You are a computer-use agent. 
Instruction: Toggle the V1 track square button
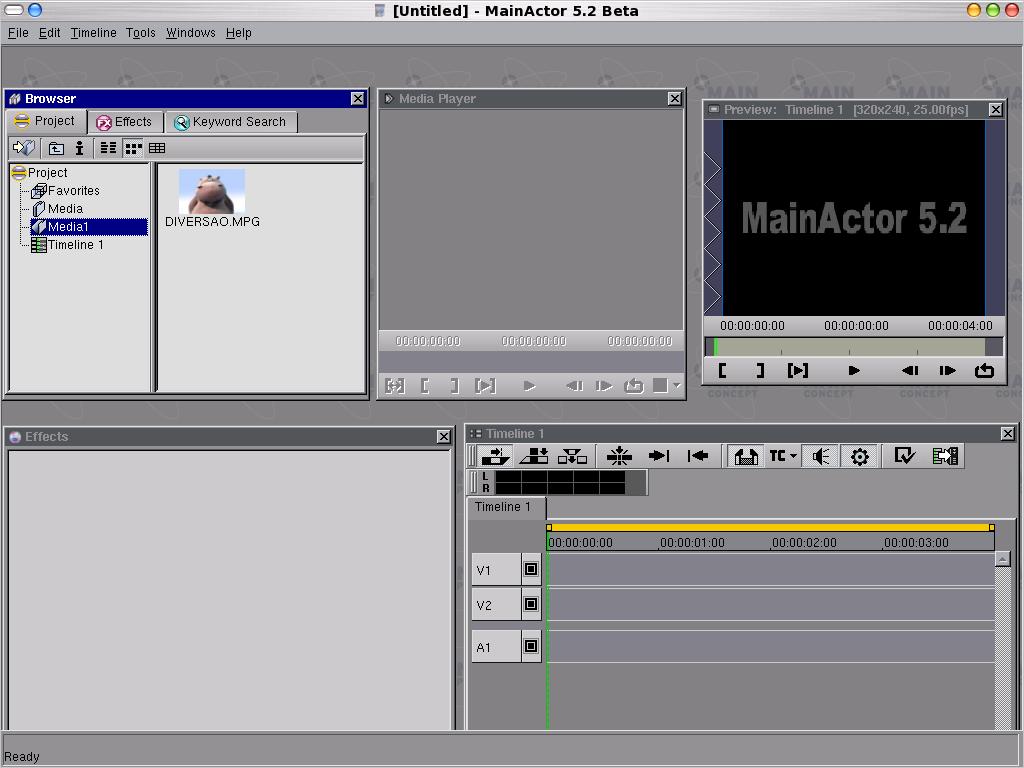pyautogui.click(x=531, y=569)
